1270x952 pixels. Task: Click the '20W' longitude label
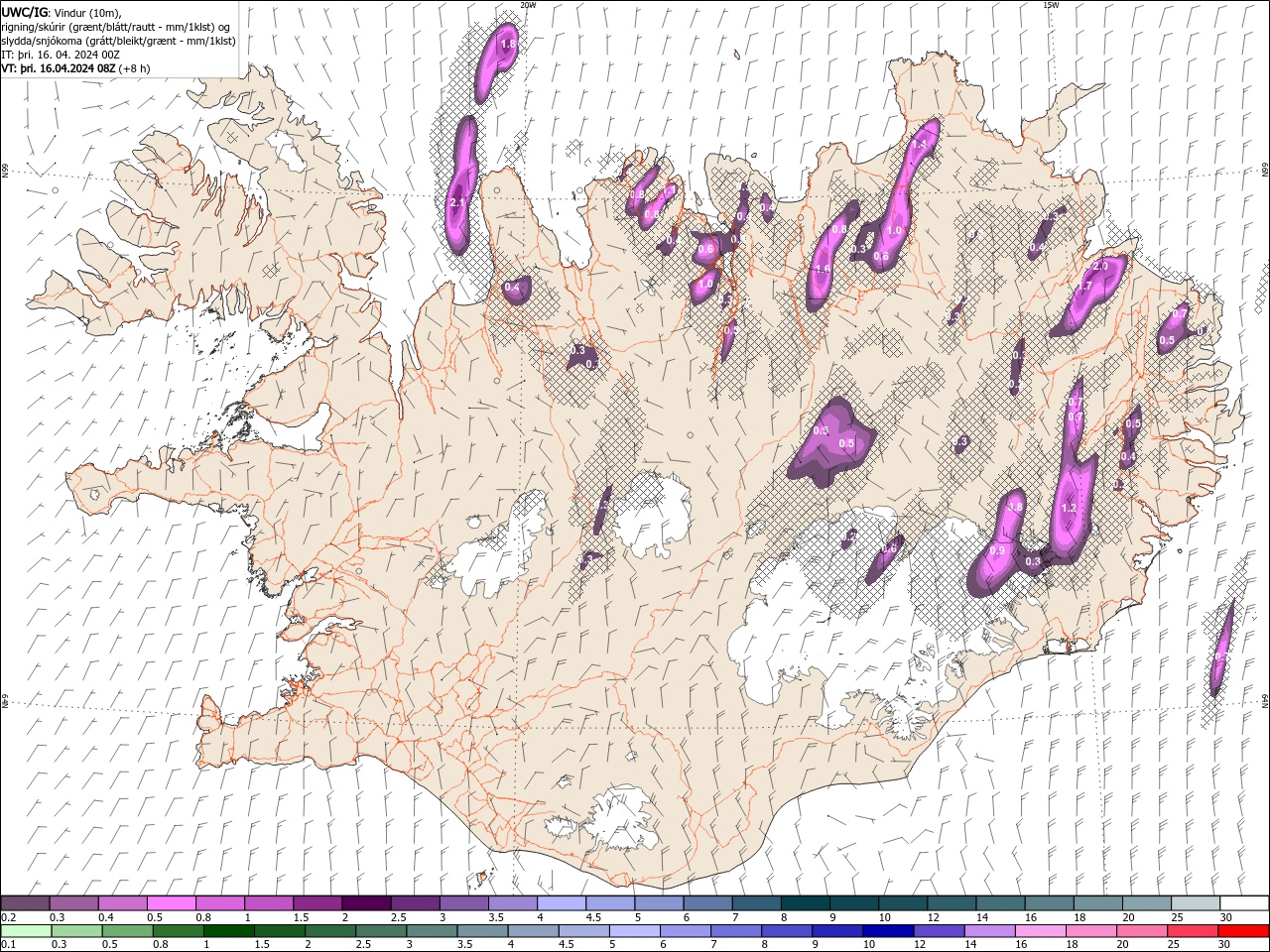(528, 5)
